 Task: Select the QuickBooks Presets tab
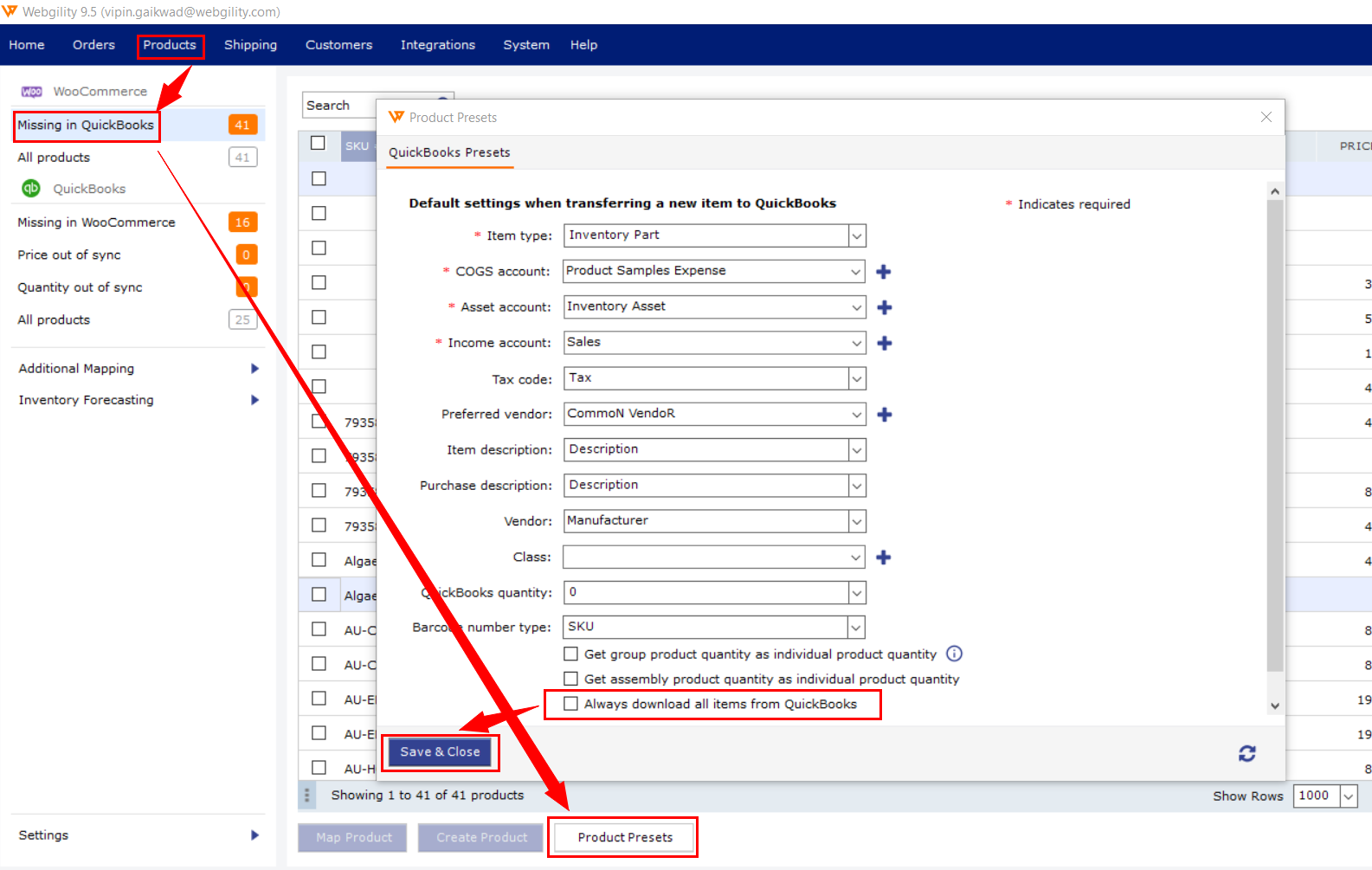[449, 152]
